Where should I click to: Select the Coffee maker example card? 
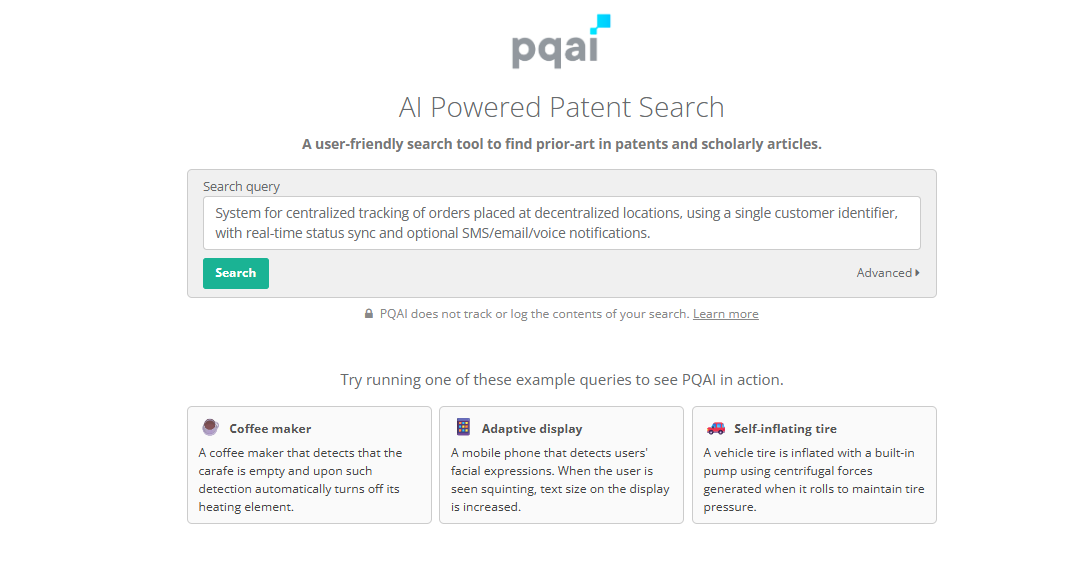(x=310, y=465)
